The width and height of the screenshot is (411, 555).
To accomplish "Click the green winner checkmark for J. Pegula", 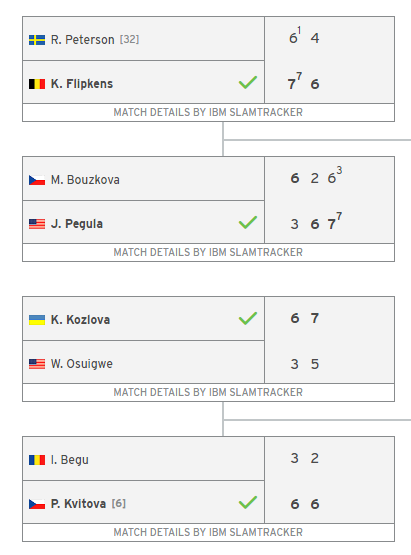I will click(x=248, y=222).
